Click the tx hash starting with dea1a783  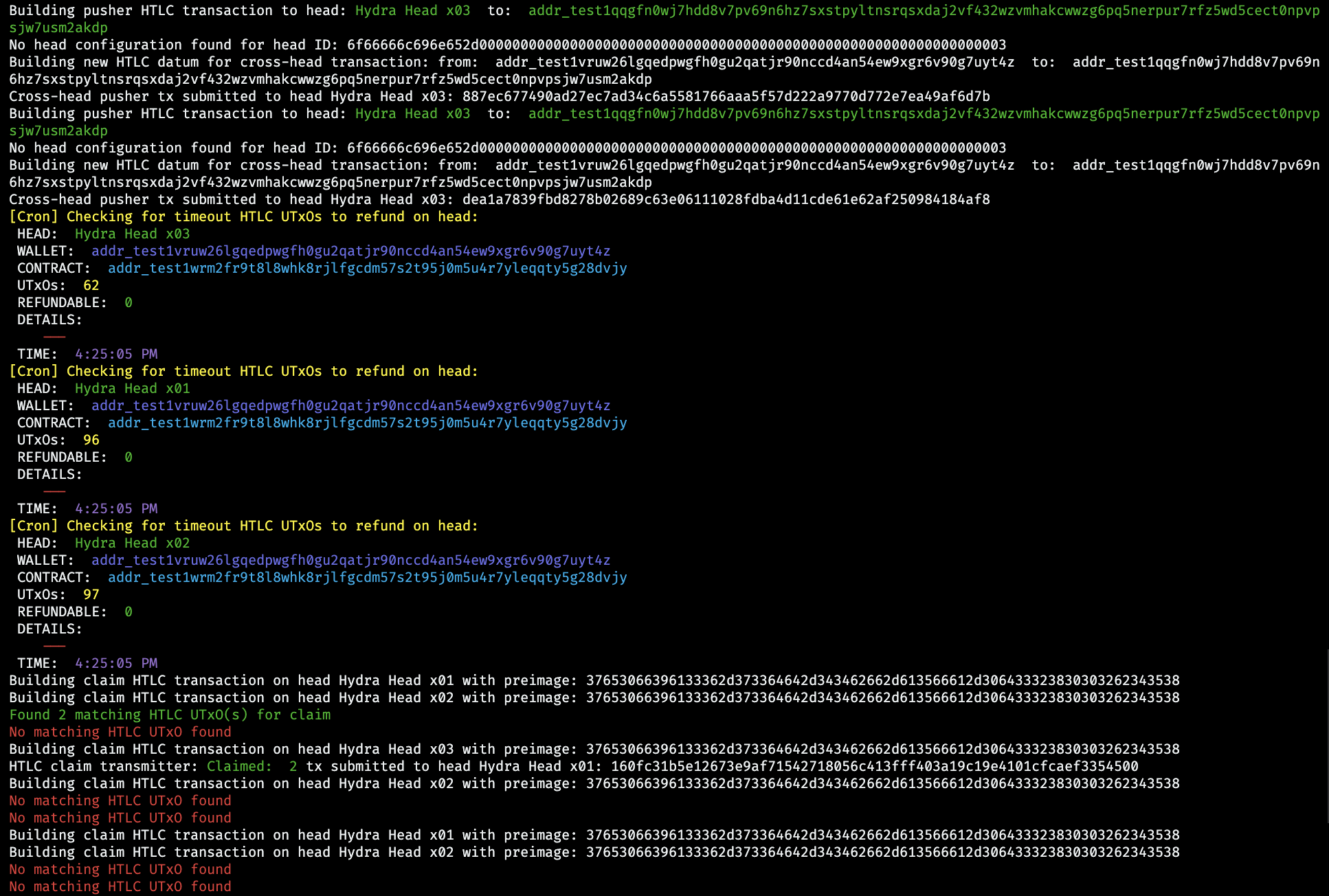(x=726, y=199)
